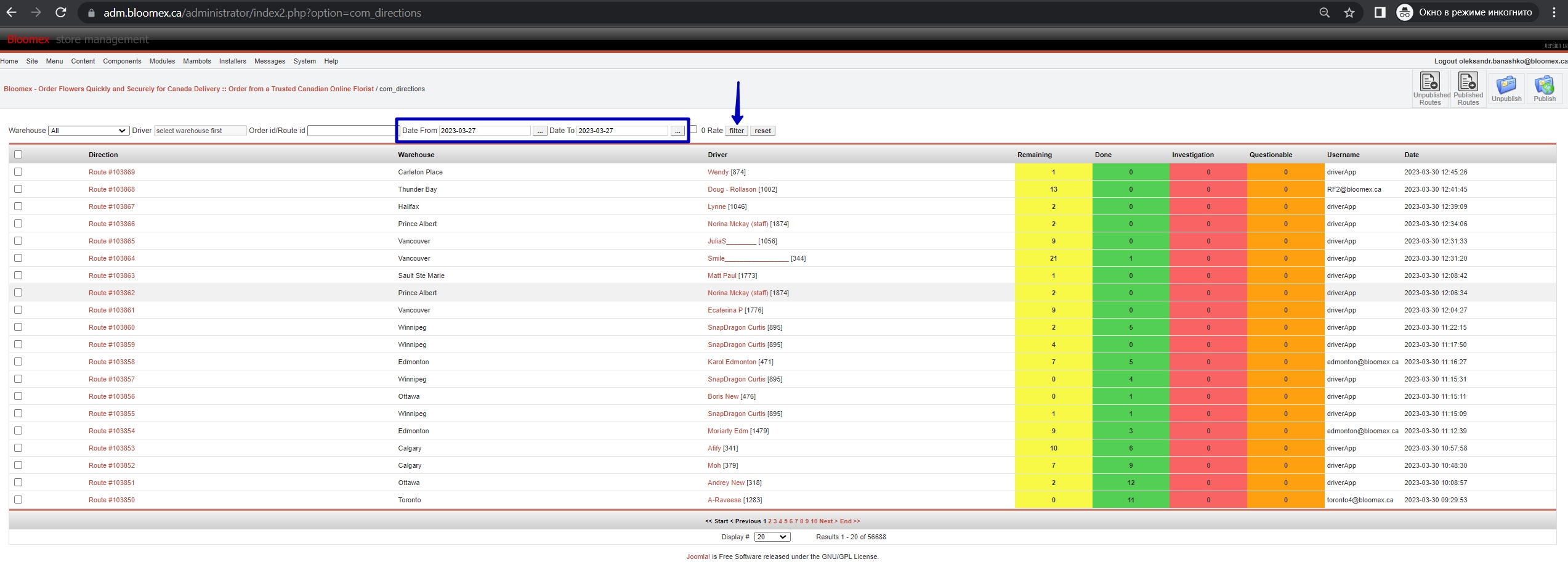1568x567 pixels.
Task: Go forward with browser forward arrow
Action: point(36,12)
